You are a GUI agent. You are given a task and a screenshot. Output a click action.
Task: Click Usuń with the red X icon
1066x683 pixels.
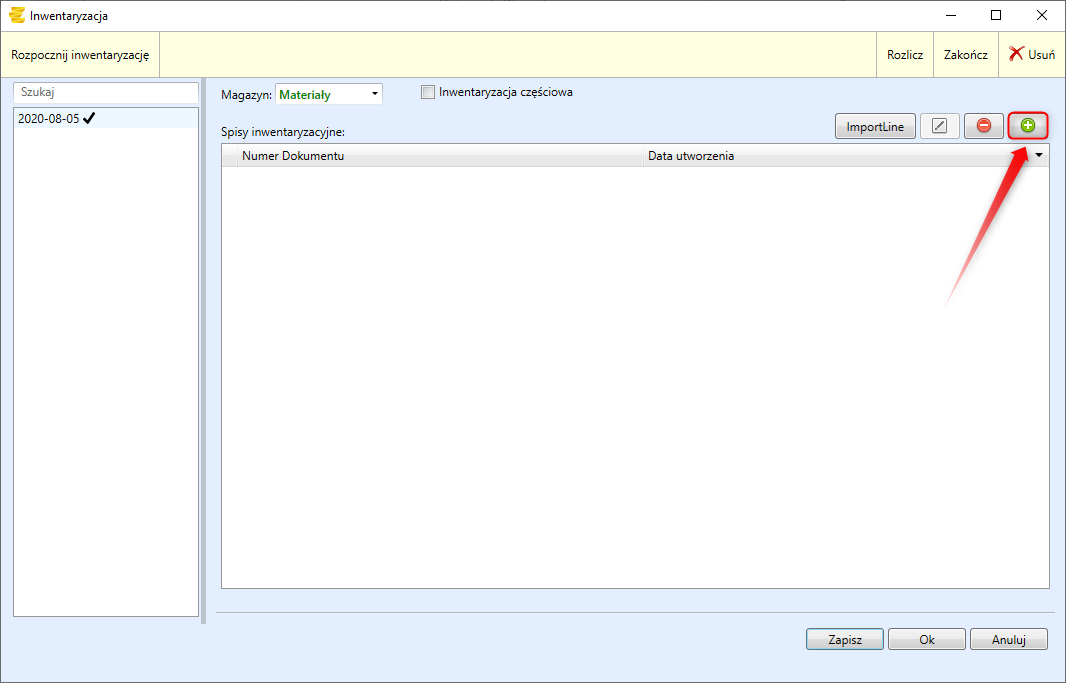pos(1031,55)
